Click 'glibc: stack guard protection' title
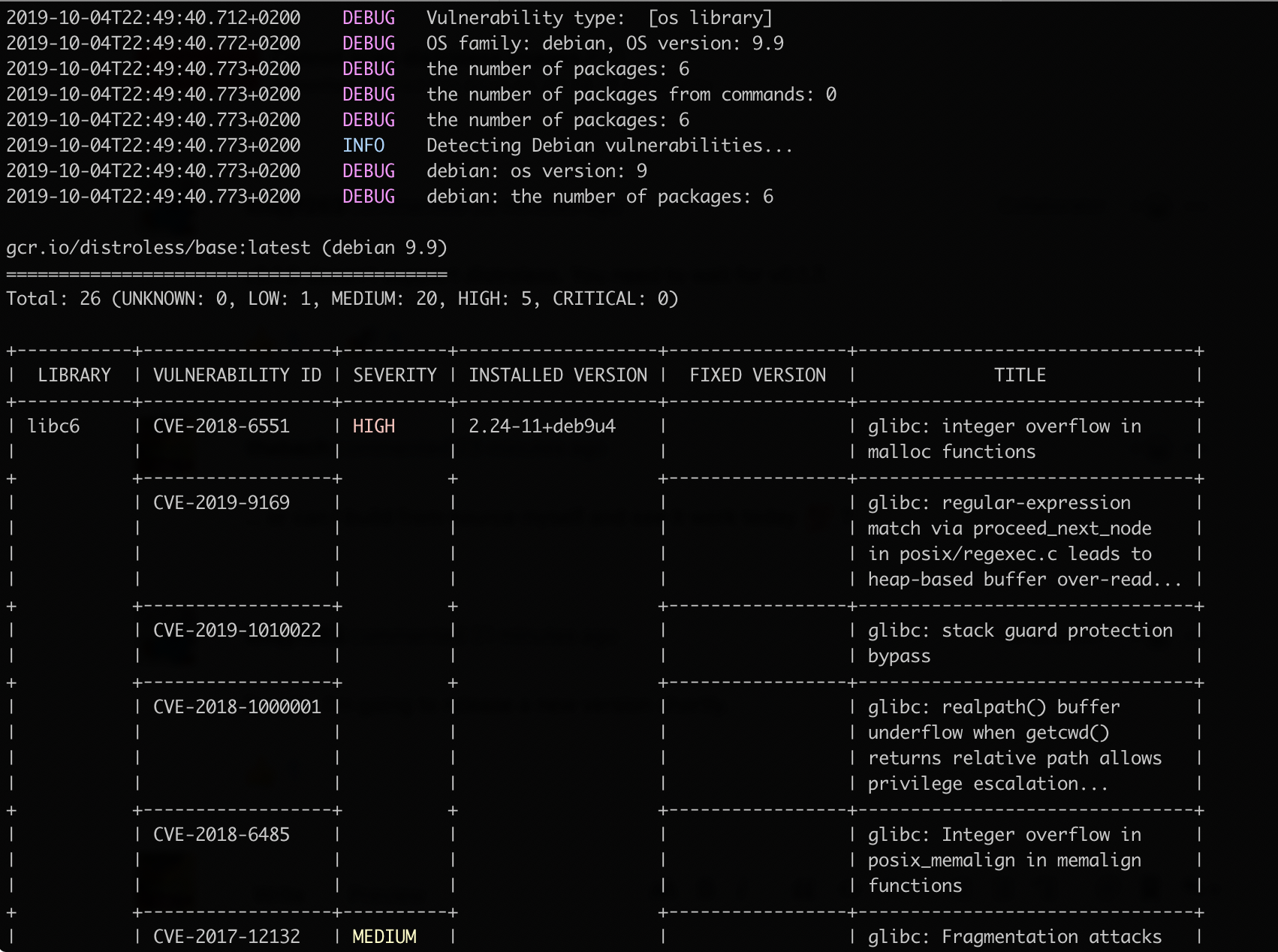1278x952 pixels. (x=1020, y=631)
